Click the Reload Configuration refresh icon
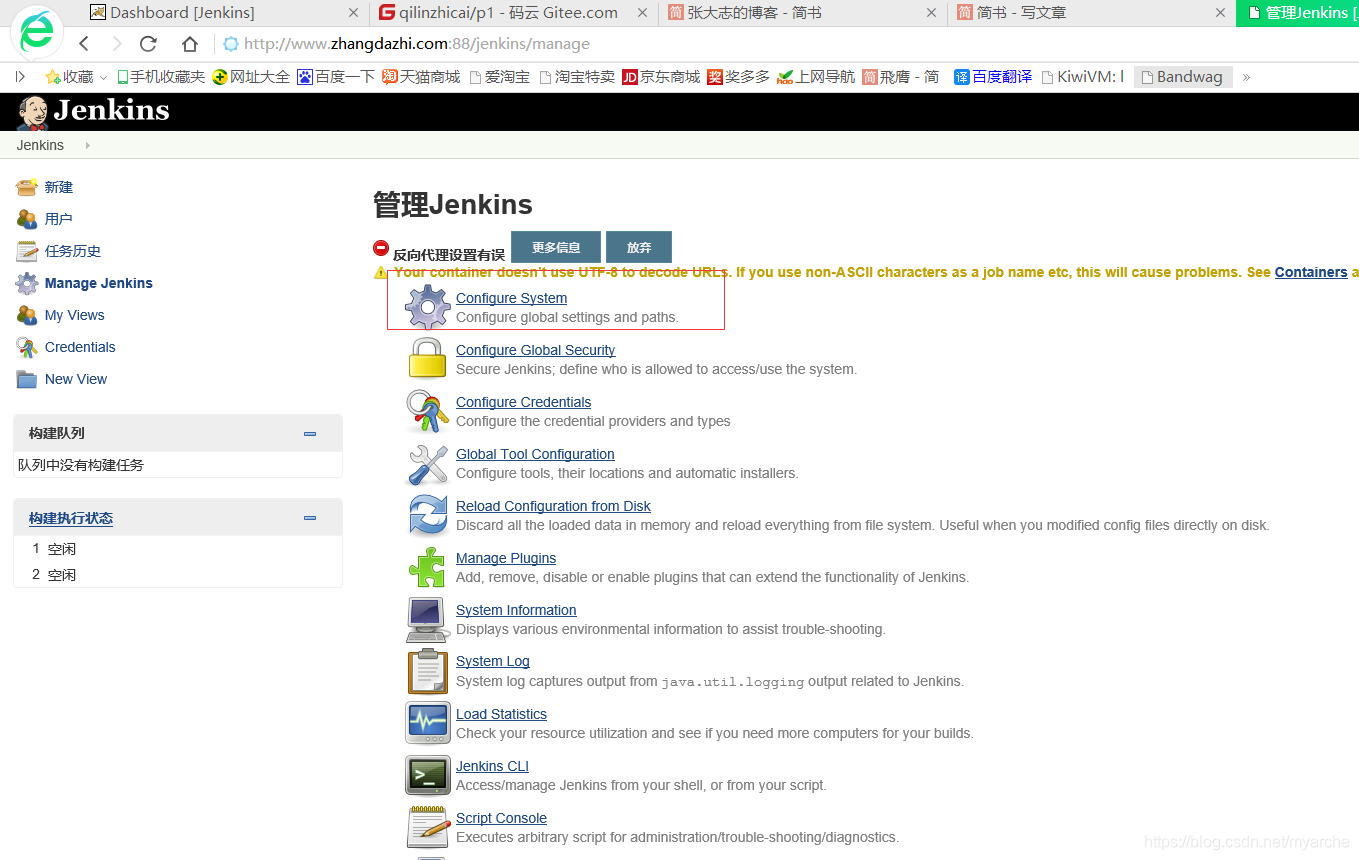This screenshot has width=1359, height=860. (x=427, y=515)
